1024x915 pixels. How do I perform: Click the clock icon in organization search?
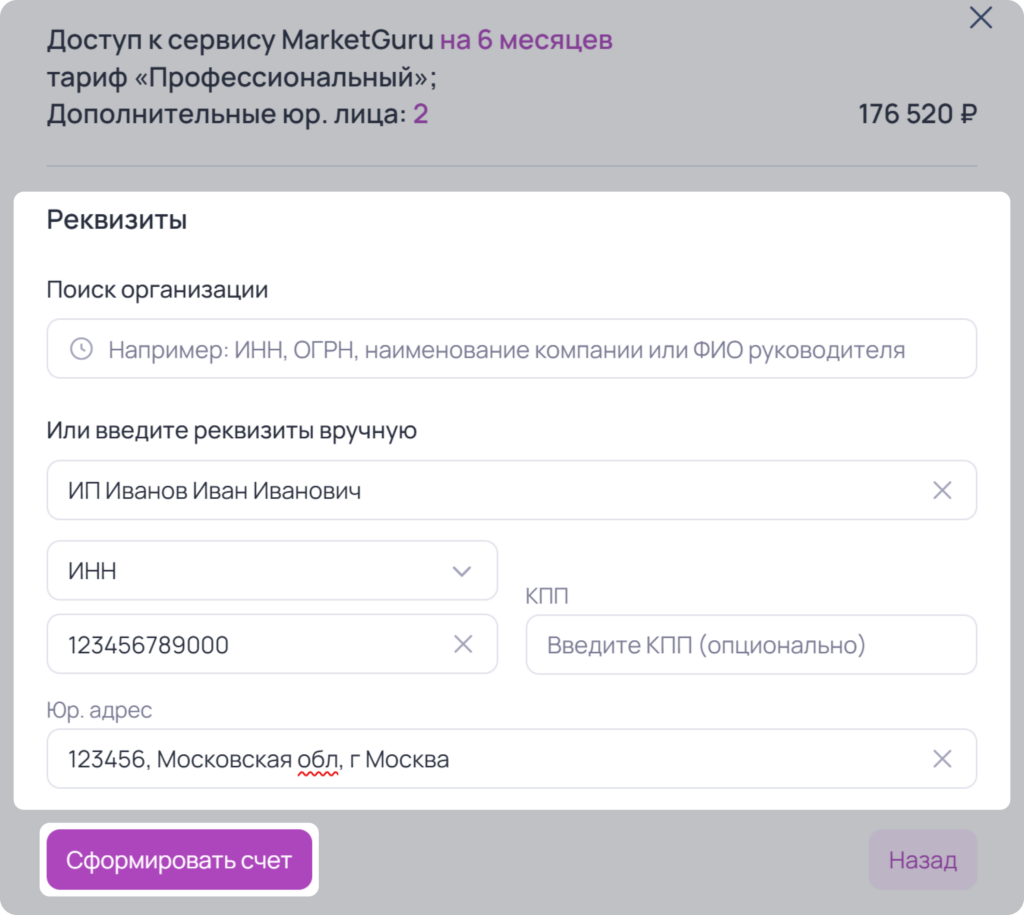point(82,349)
